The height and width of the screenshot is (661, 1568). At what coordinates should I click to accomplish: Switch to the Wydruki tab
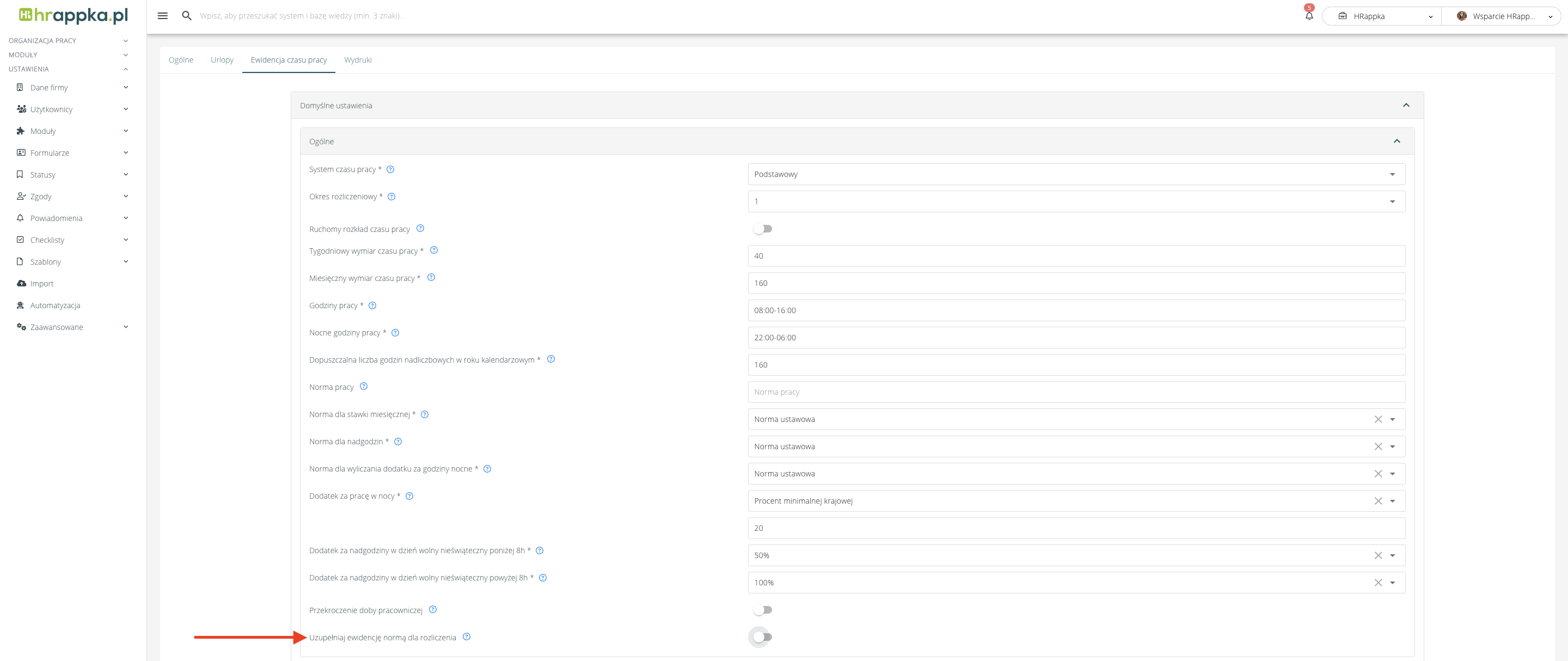point(357,60)
